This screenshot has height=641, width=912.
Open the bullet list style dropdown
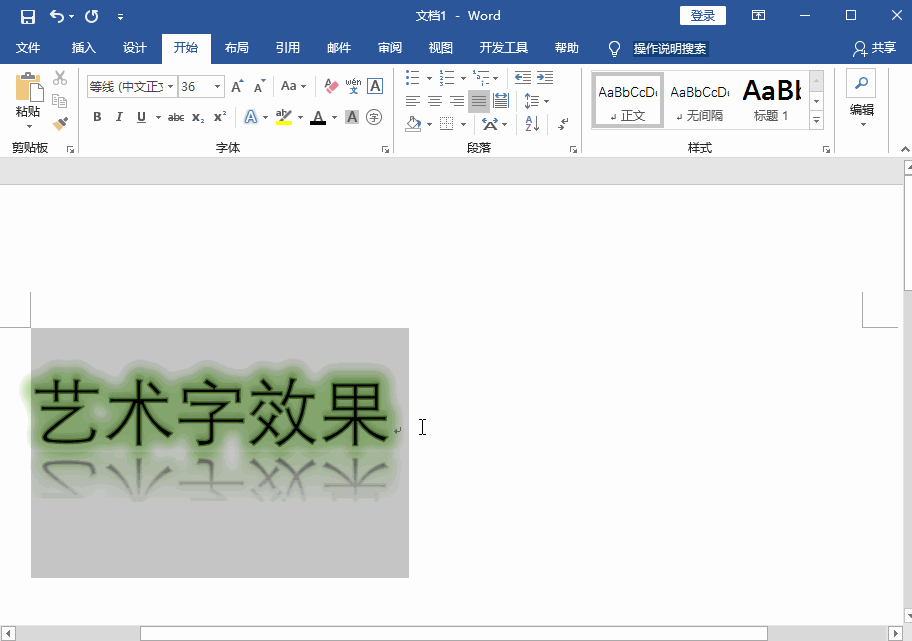[430, 78]
